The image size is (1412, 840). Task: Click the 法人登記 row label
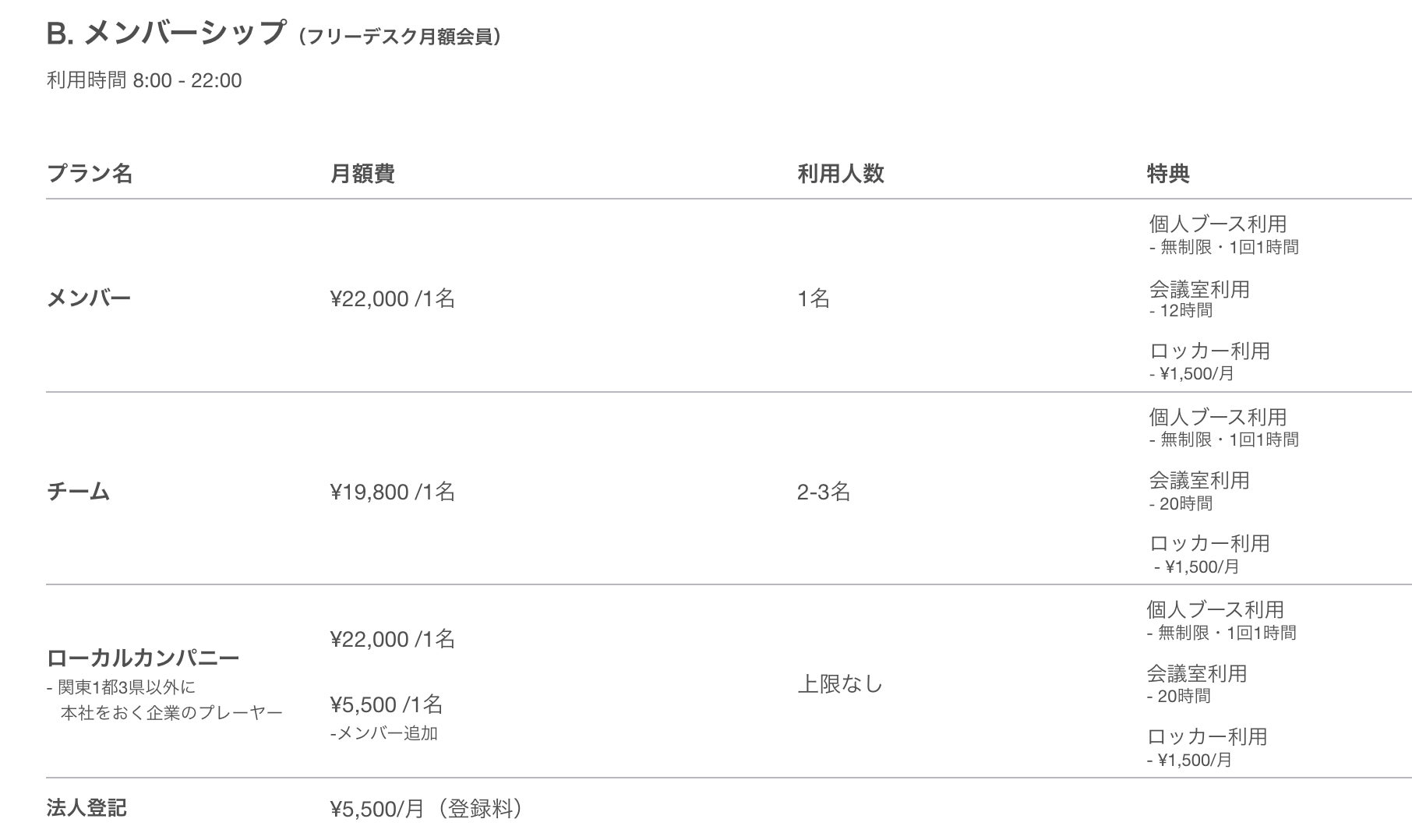[x=86, y=808]
